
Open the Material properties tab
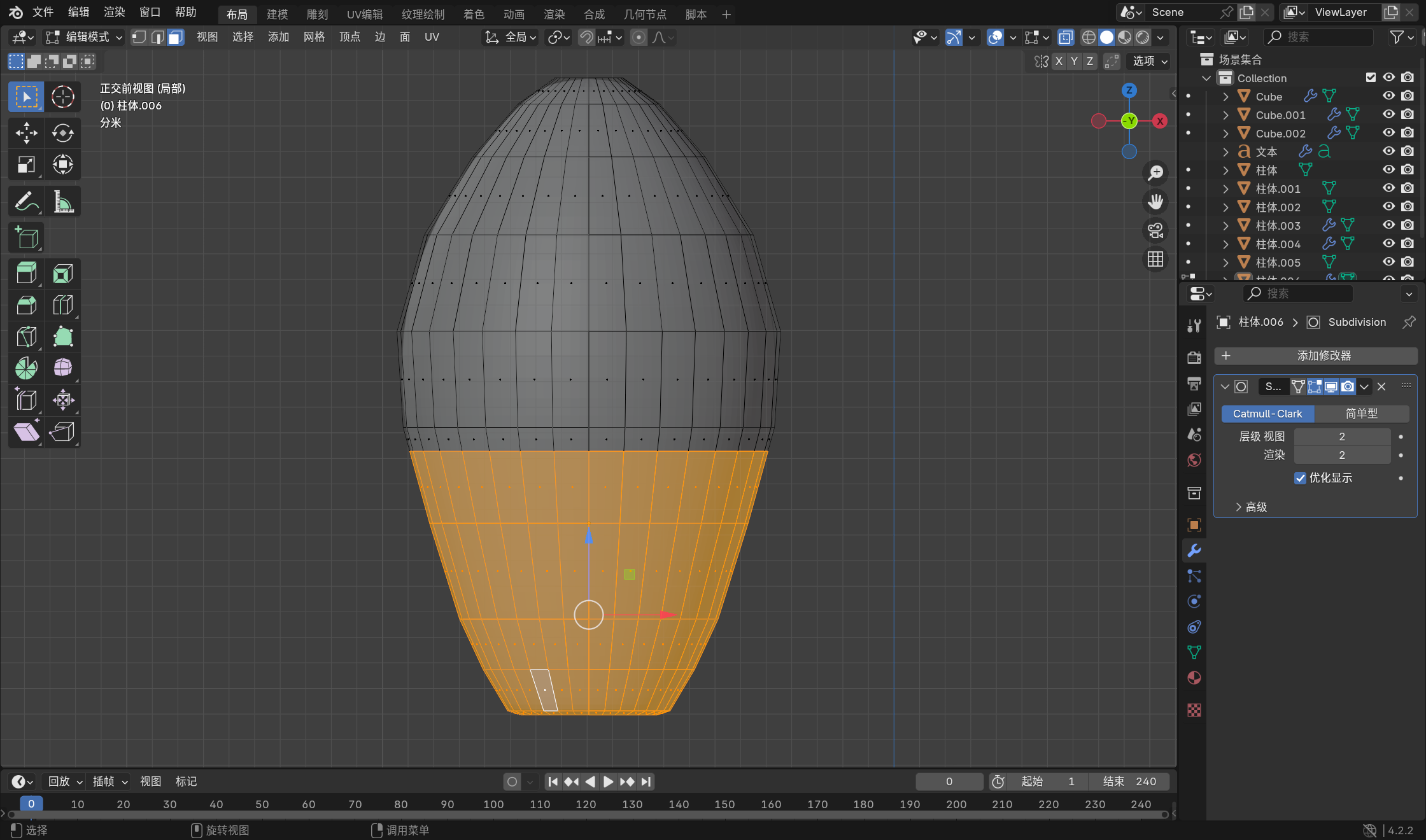coord(1194,678)
